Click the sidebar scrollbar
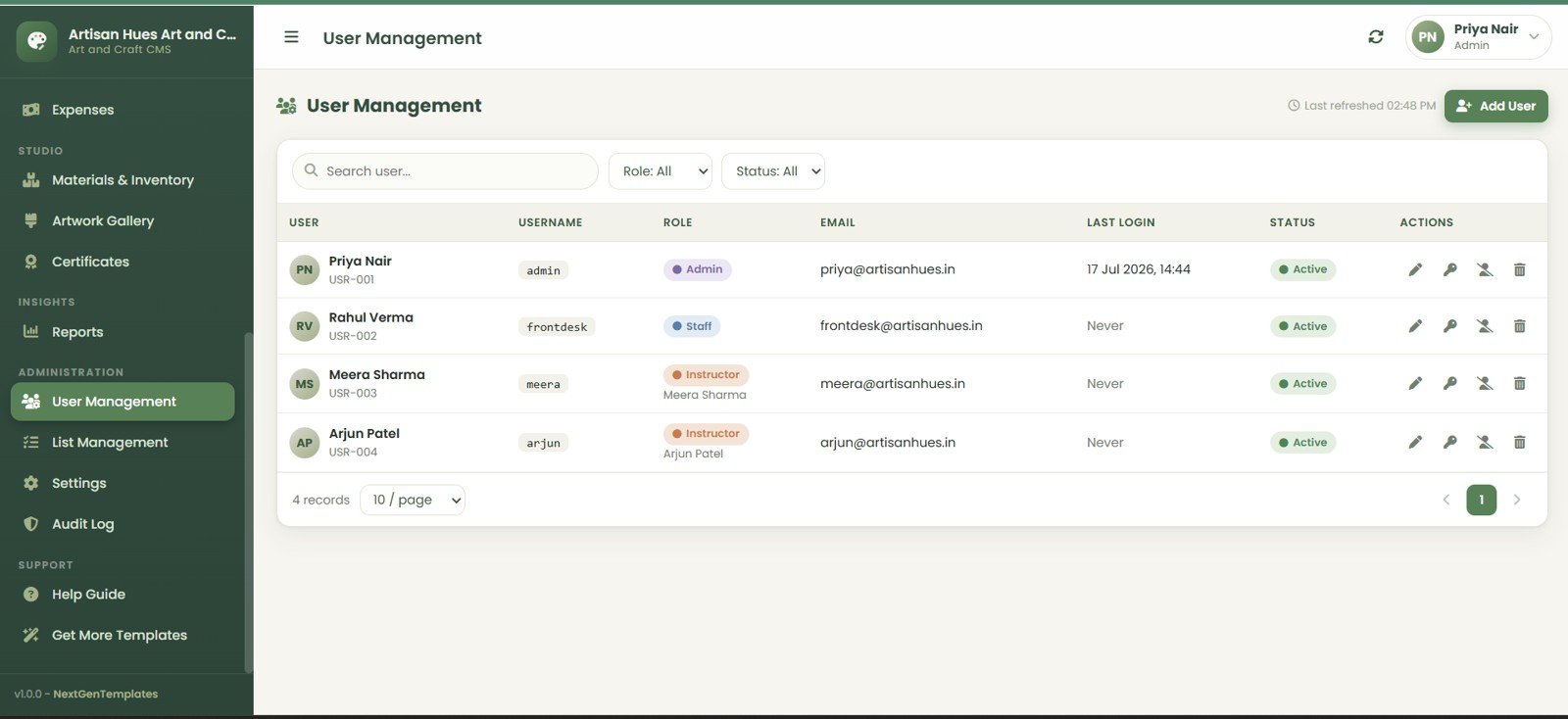Image resolution: width=1568 pixels, height=719 pixels. coord(248,502)
